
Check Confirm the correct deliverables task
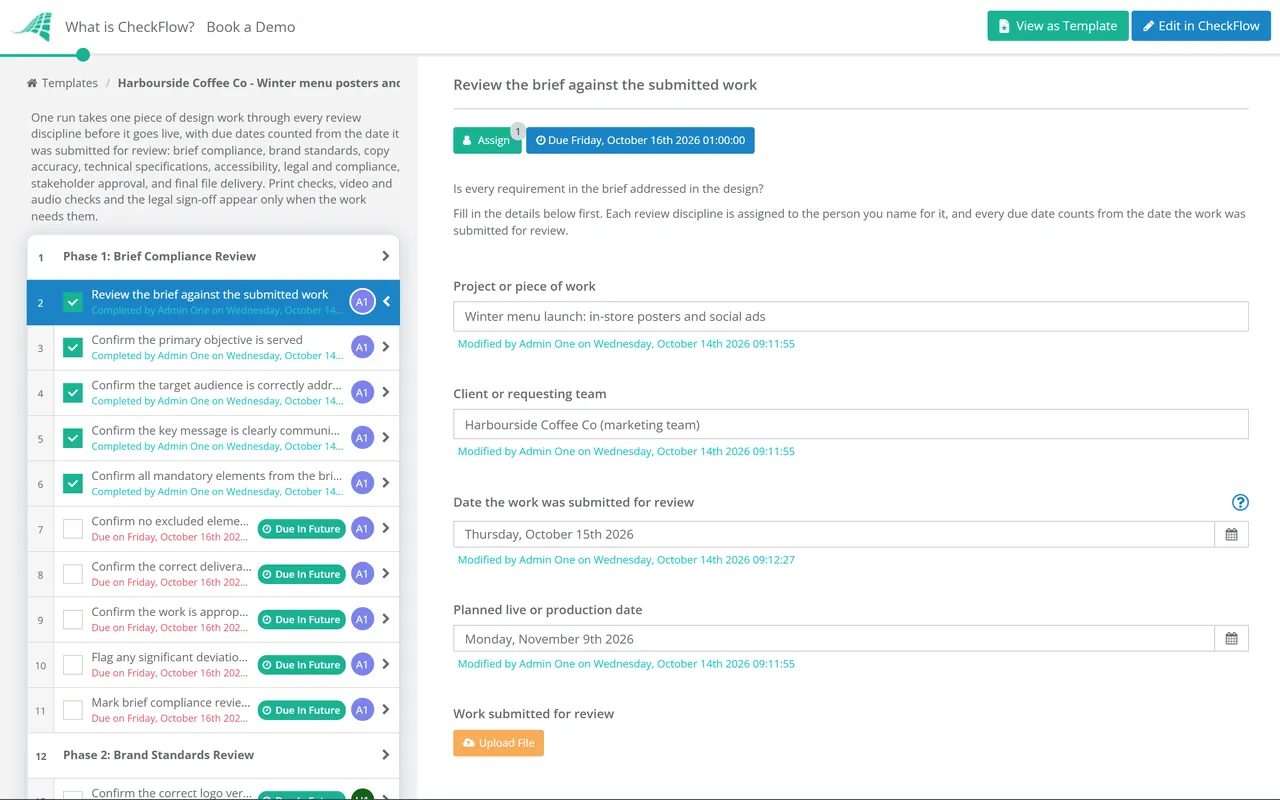click(x=73, y=574)
